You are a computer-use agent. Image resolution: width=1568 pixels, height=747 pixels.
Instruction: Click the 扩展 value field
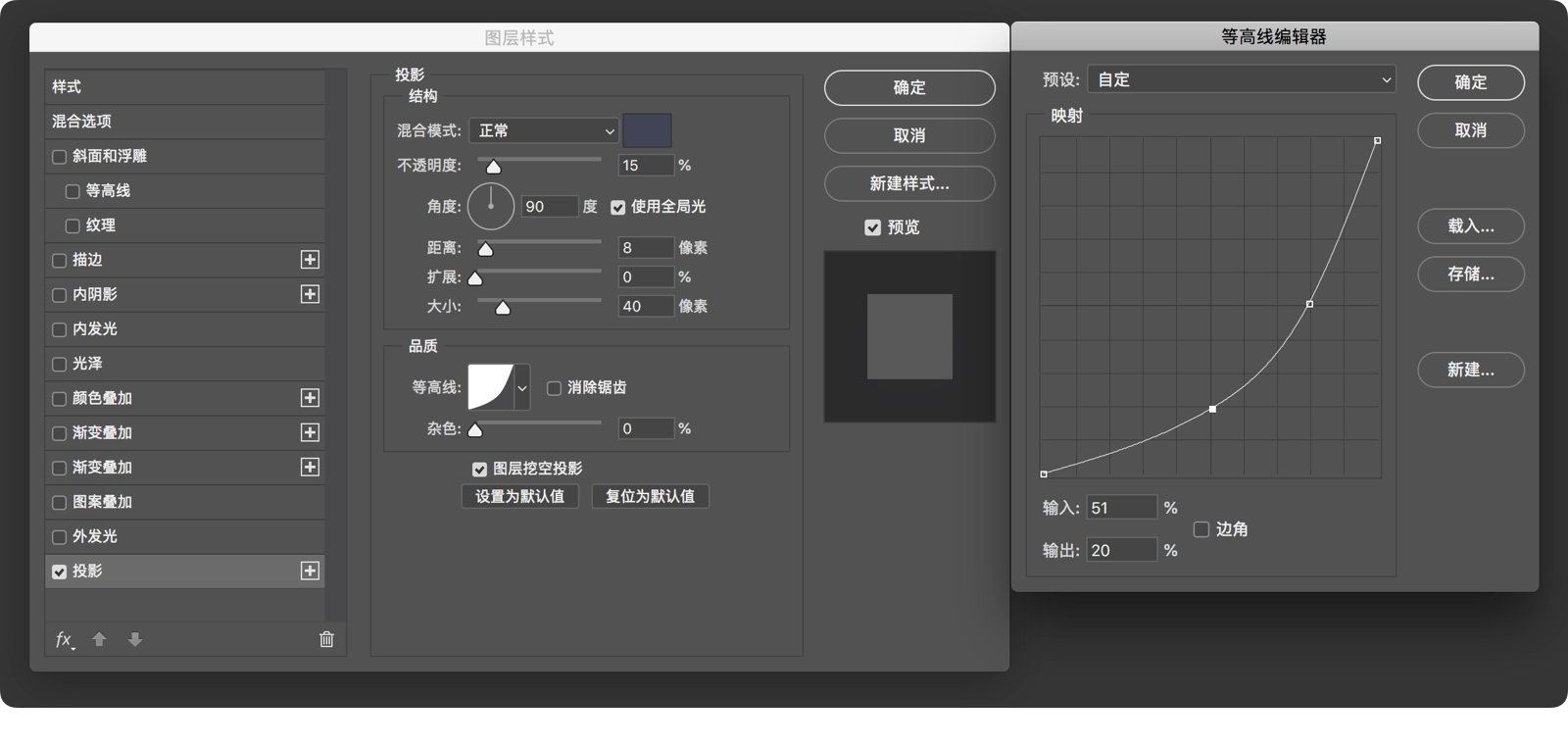pyautogui.click(x=646, y=277)
